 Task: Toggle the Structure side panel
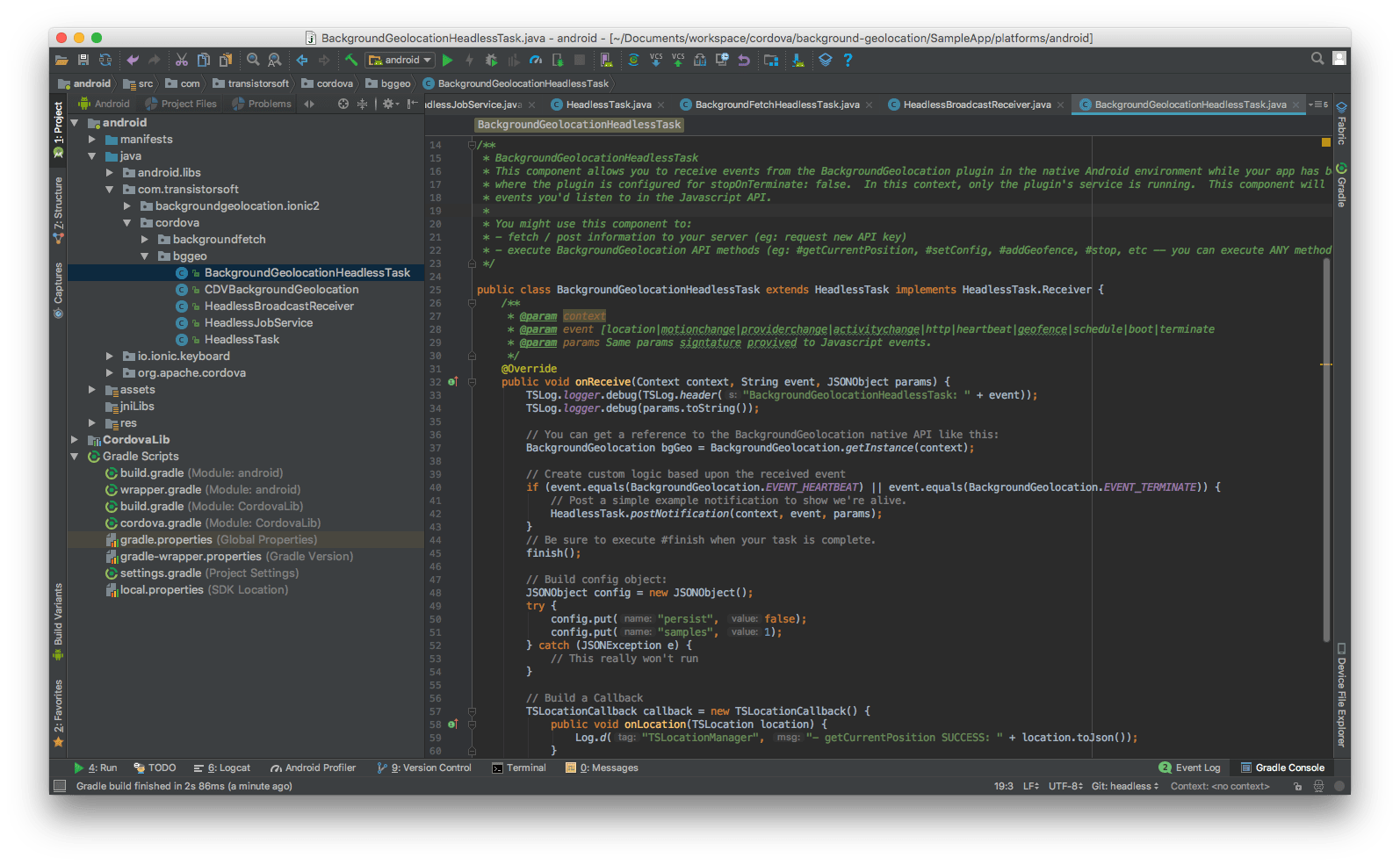tap(58, 210)
